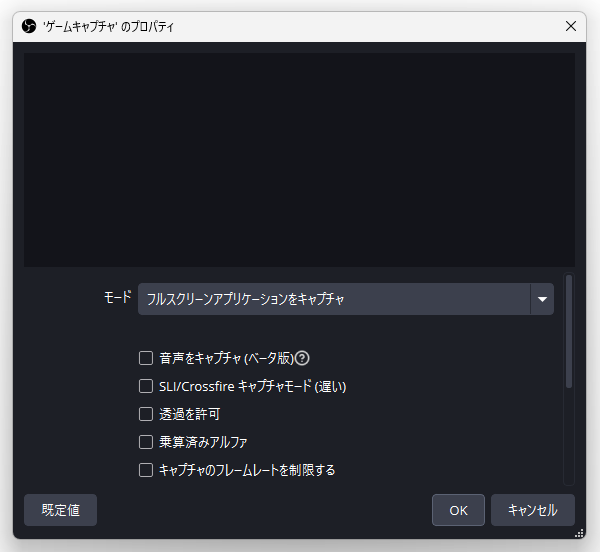
Task: Open help tooltip icon beside 音声をキャプチャ
Action: coord(302,358)
